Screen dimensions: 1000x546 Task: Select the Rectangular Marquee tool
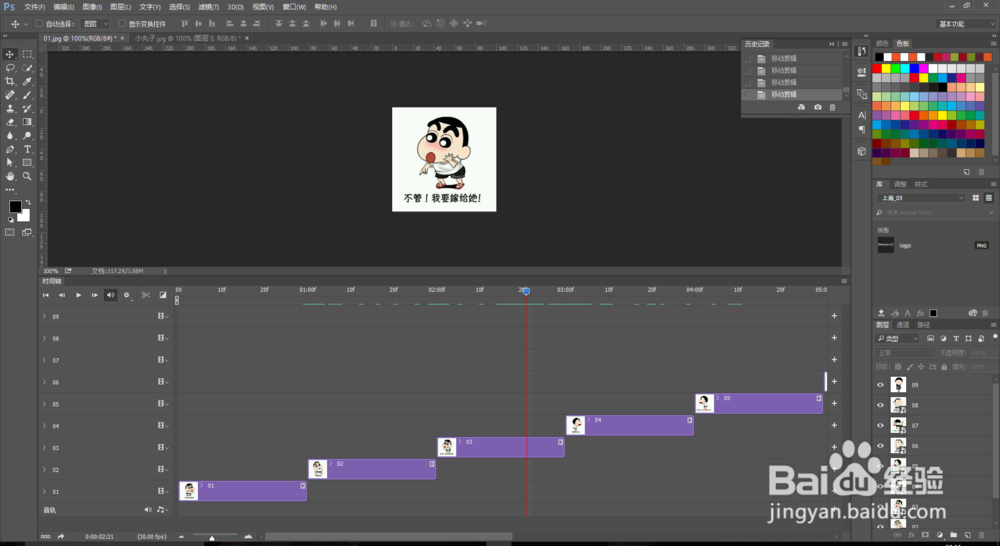click(27, 54)
